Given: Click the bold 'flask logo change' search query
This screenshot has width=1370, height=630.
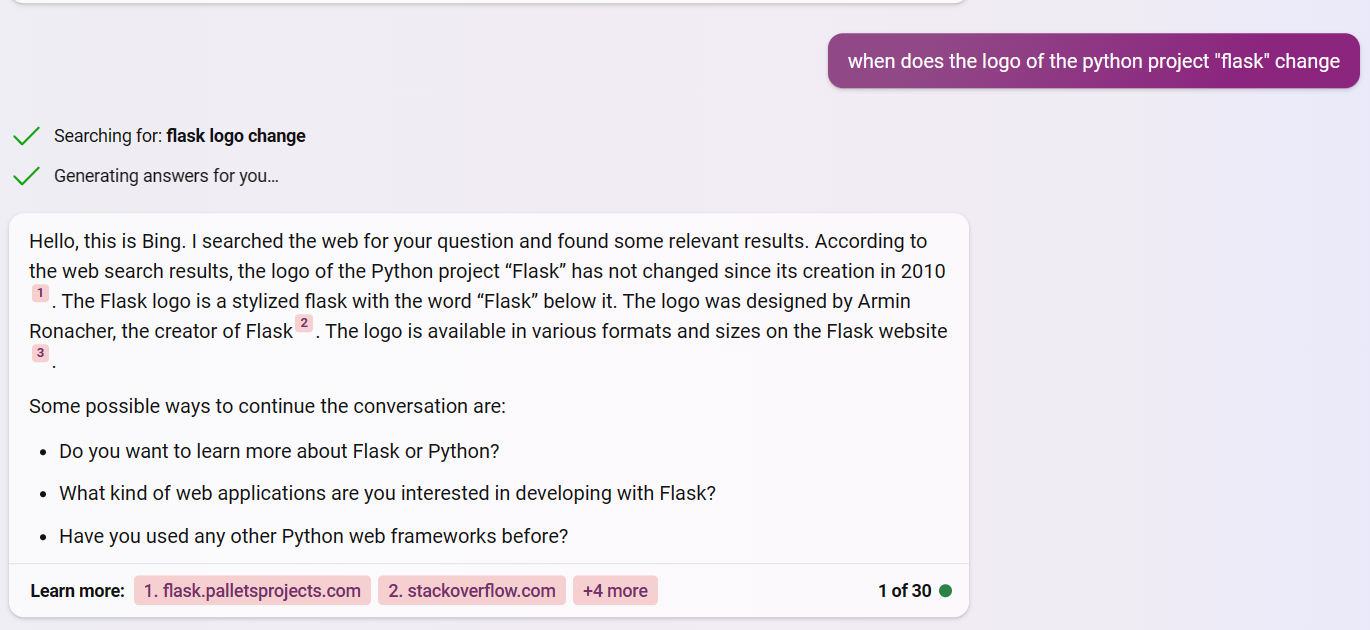Looking at the screenshot, I should coord(236,136).
